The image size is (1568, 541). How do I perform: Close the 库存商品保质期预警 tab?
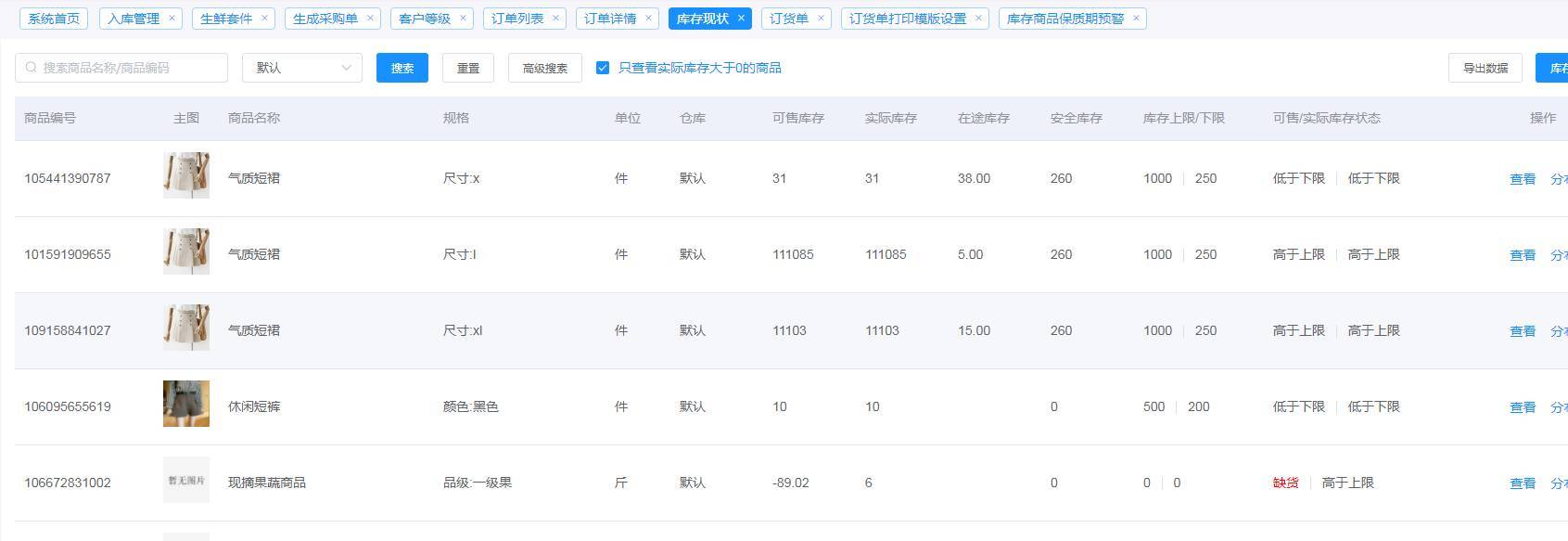pos(1136,18)
